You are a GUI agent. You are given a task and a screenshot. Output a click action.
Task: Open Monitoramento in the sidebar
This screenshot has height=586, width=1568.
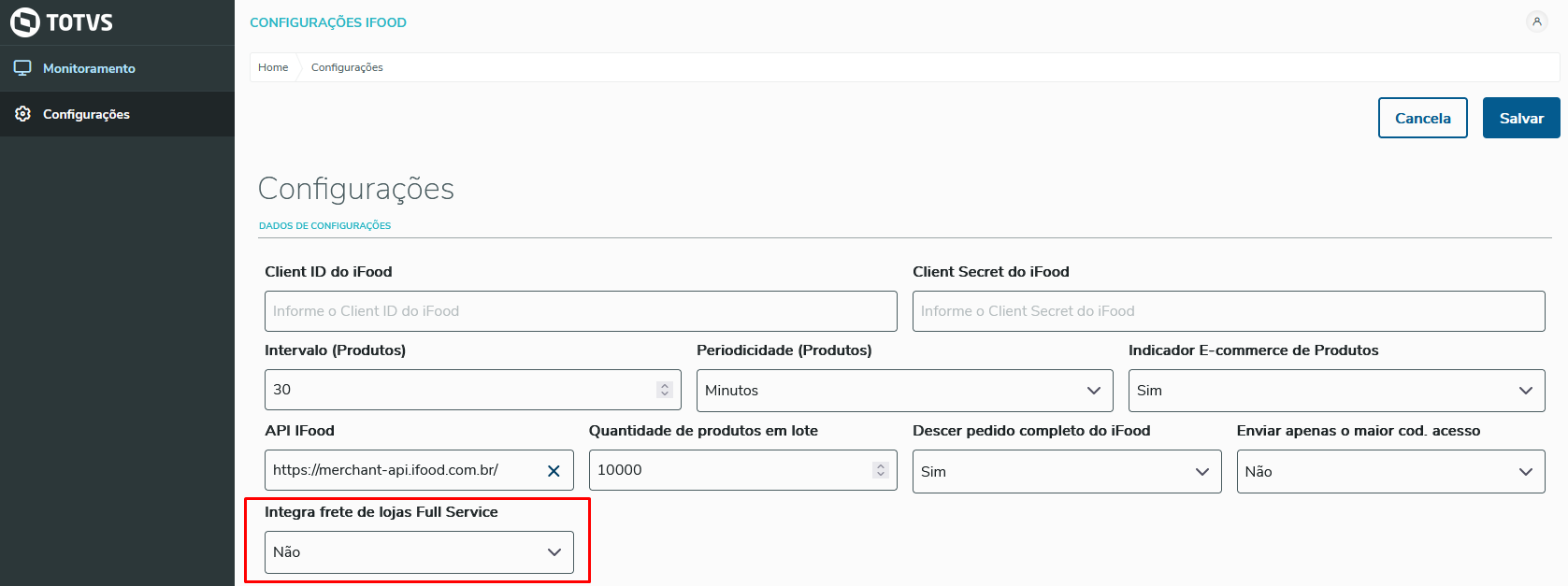point(89,68)
